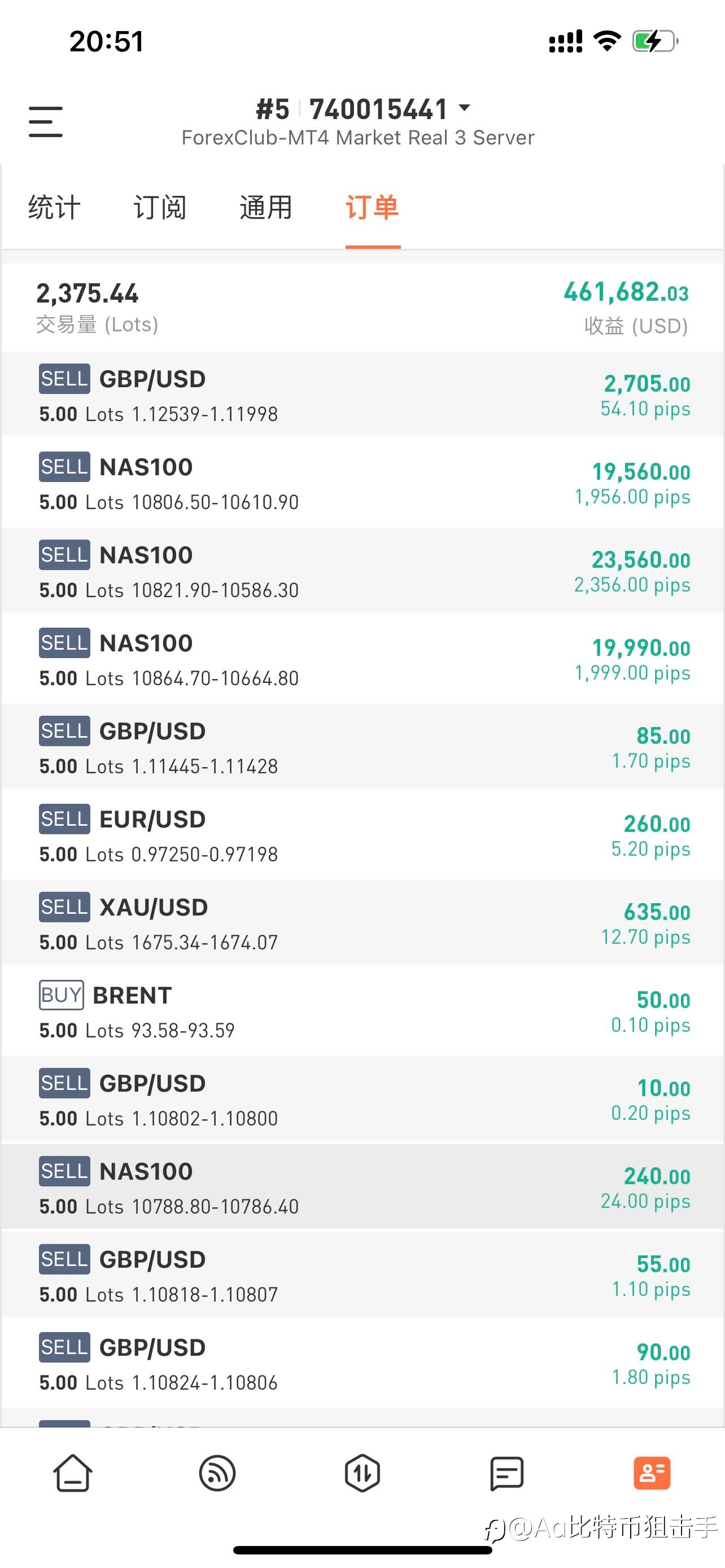Open the BUY BRENT order row

click(x=362, y=1010)
